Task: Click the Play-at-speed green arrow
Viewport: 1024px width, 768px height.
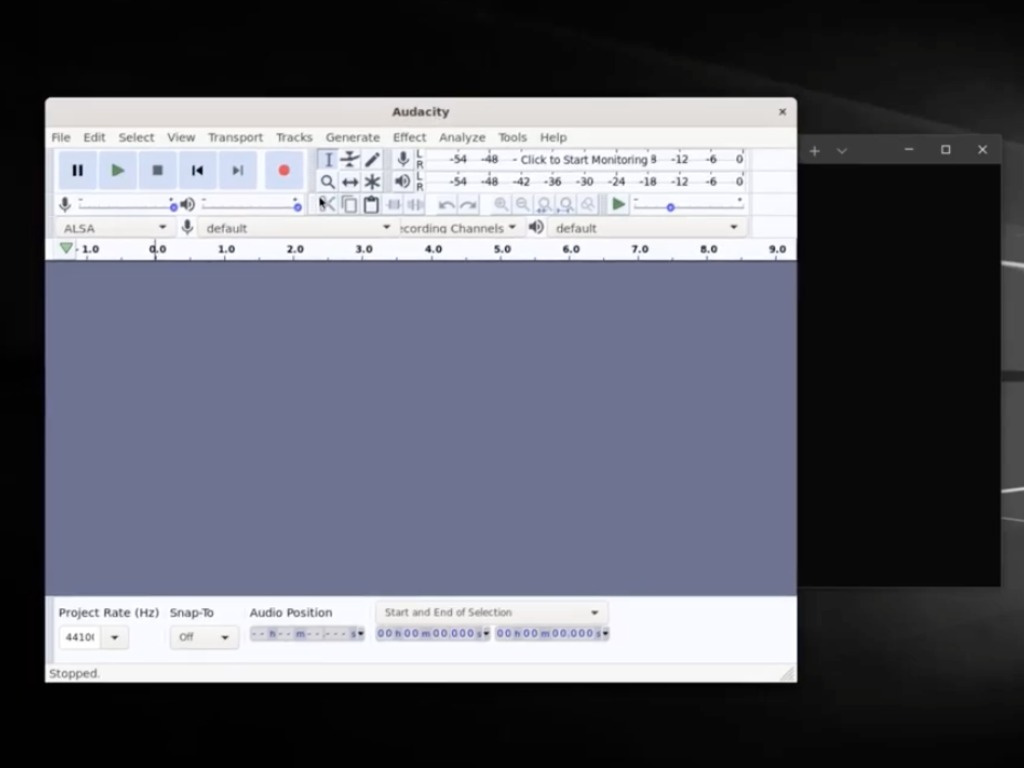Action: (x=618, y=204)
